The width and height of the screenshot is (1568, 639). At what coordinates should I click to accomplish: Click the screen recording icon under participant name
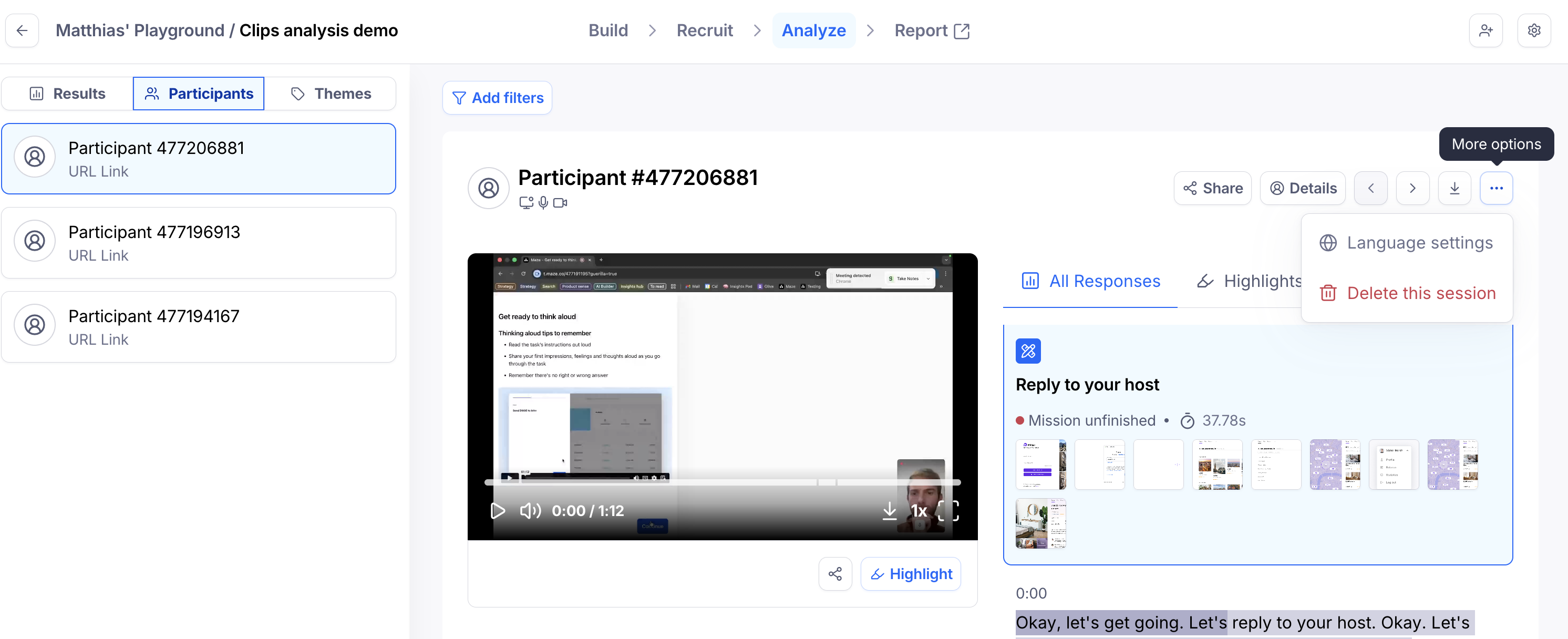526,203
